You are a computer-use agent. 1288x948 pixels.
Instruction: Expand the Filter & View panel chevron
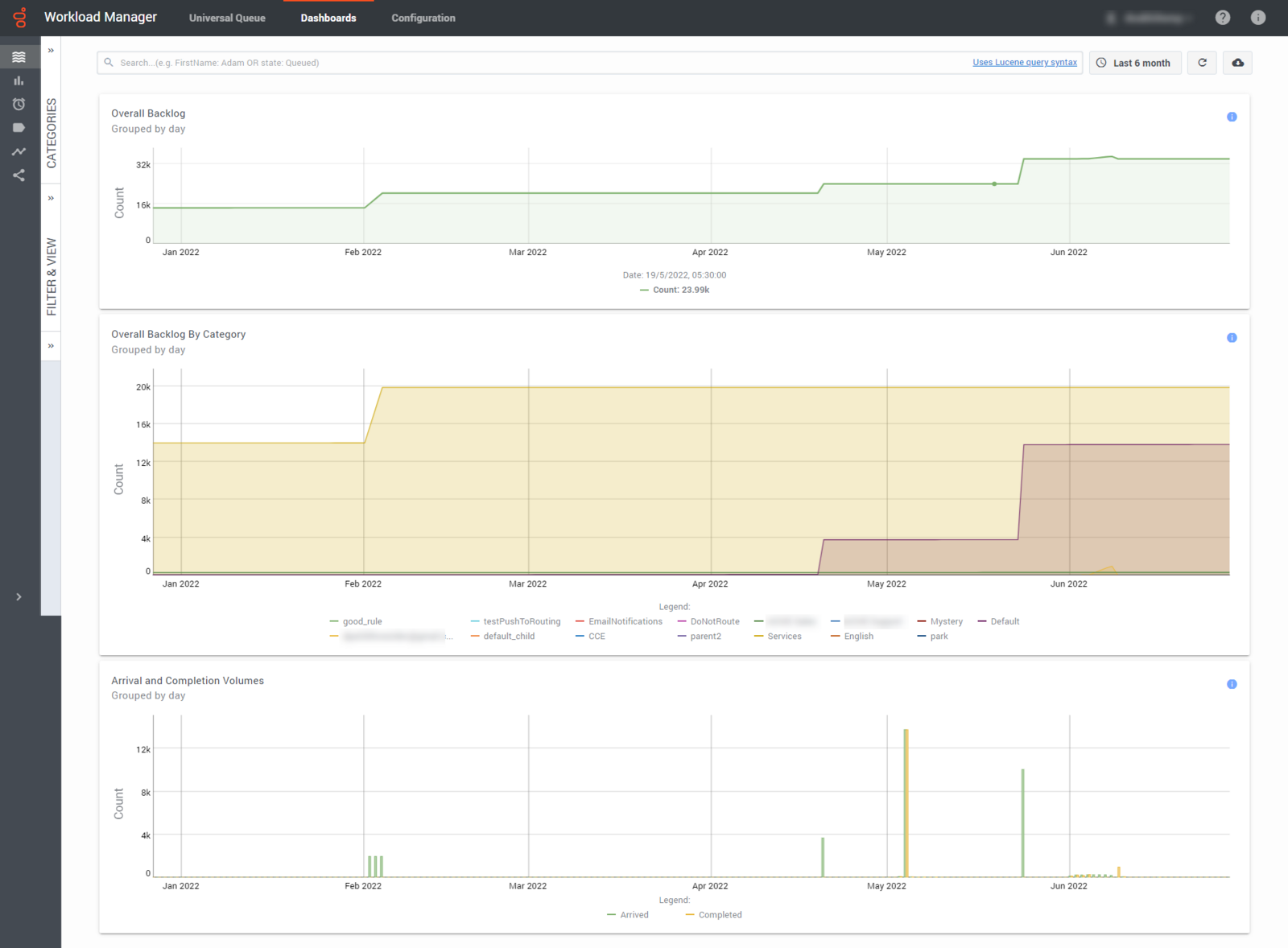pyautogui.click(x=51, y=198)
